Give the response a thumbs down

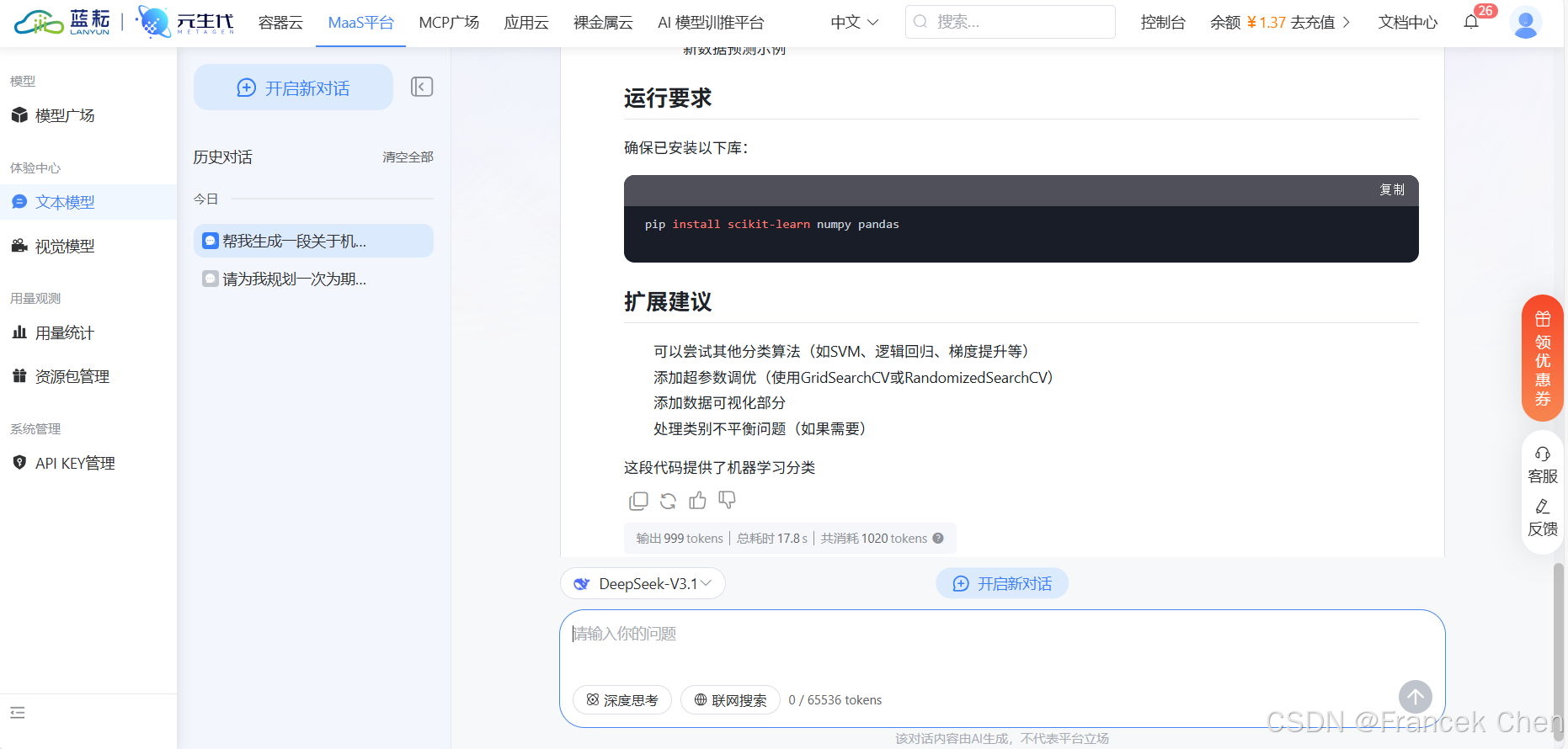point(727,501)
